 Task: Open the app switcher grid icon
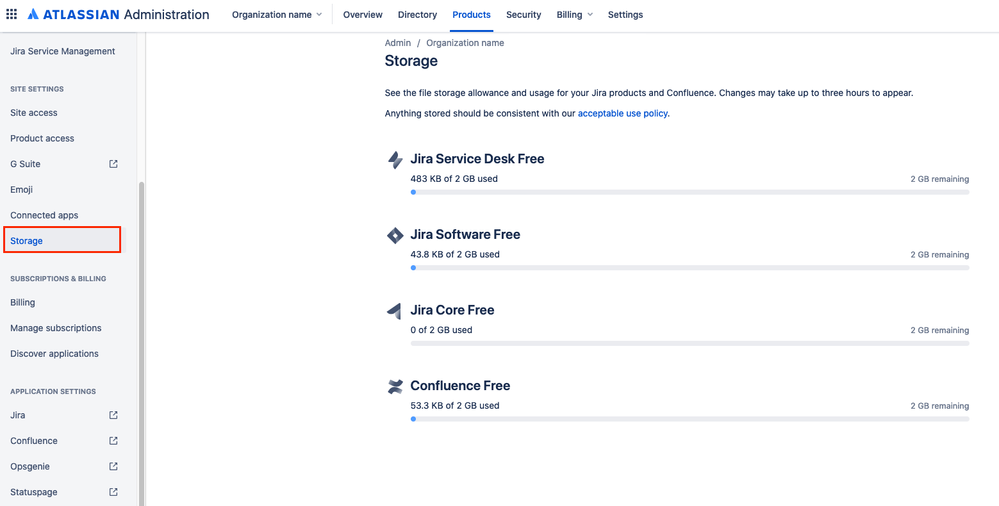[11, 14]
